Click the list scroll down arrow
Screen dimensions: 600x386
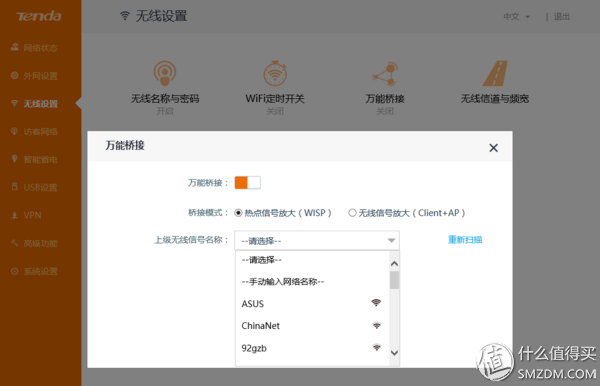[395, 353]
